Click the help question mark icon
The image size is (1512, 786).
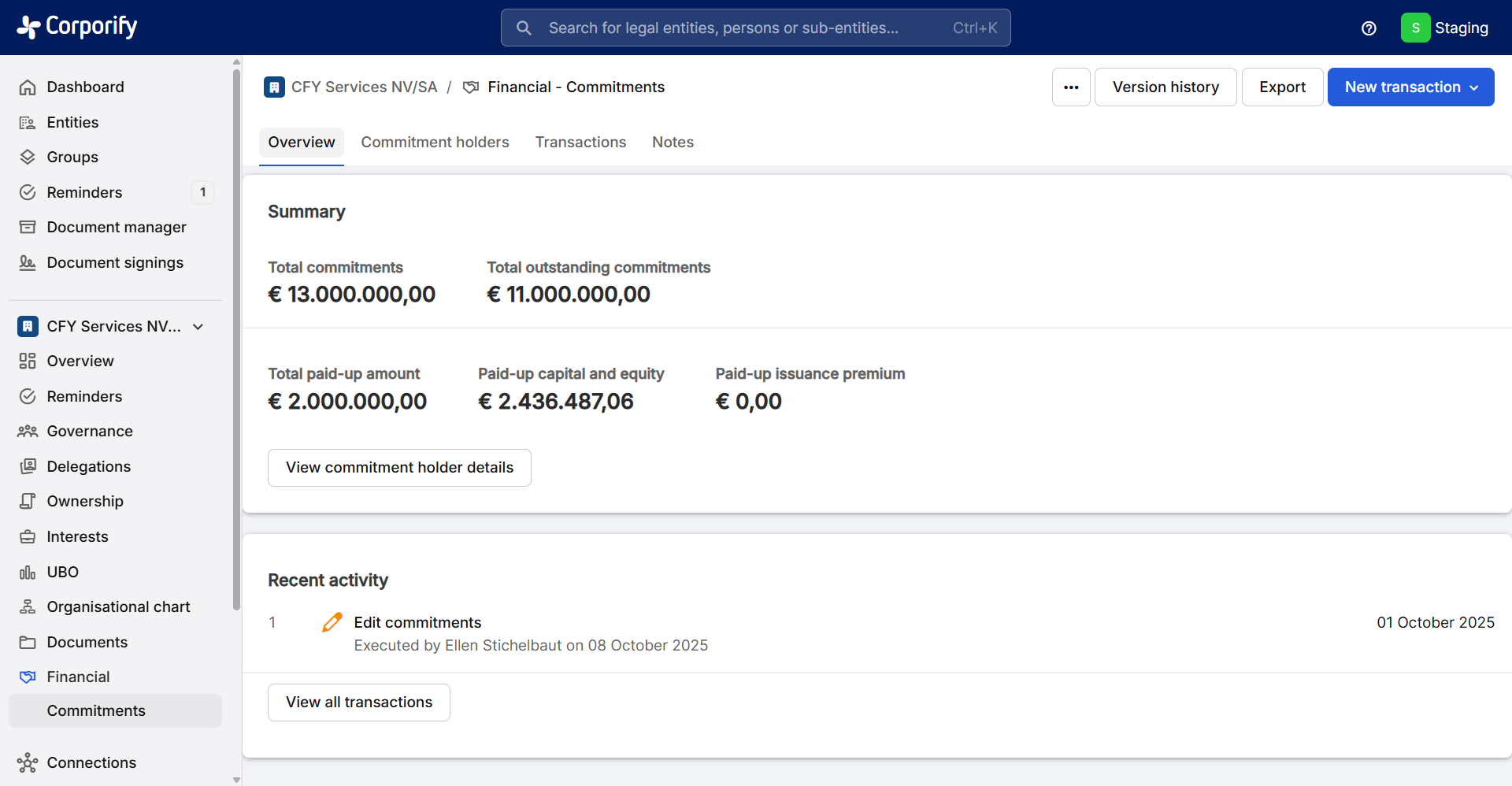click(x=1369, y=28)
